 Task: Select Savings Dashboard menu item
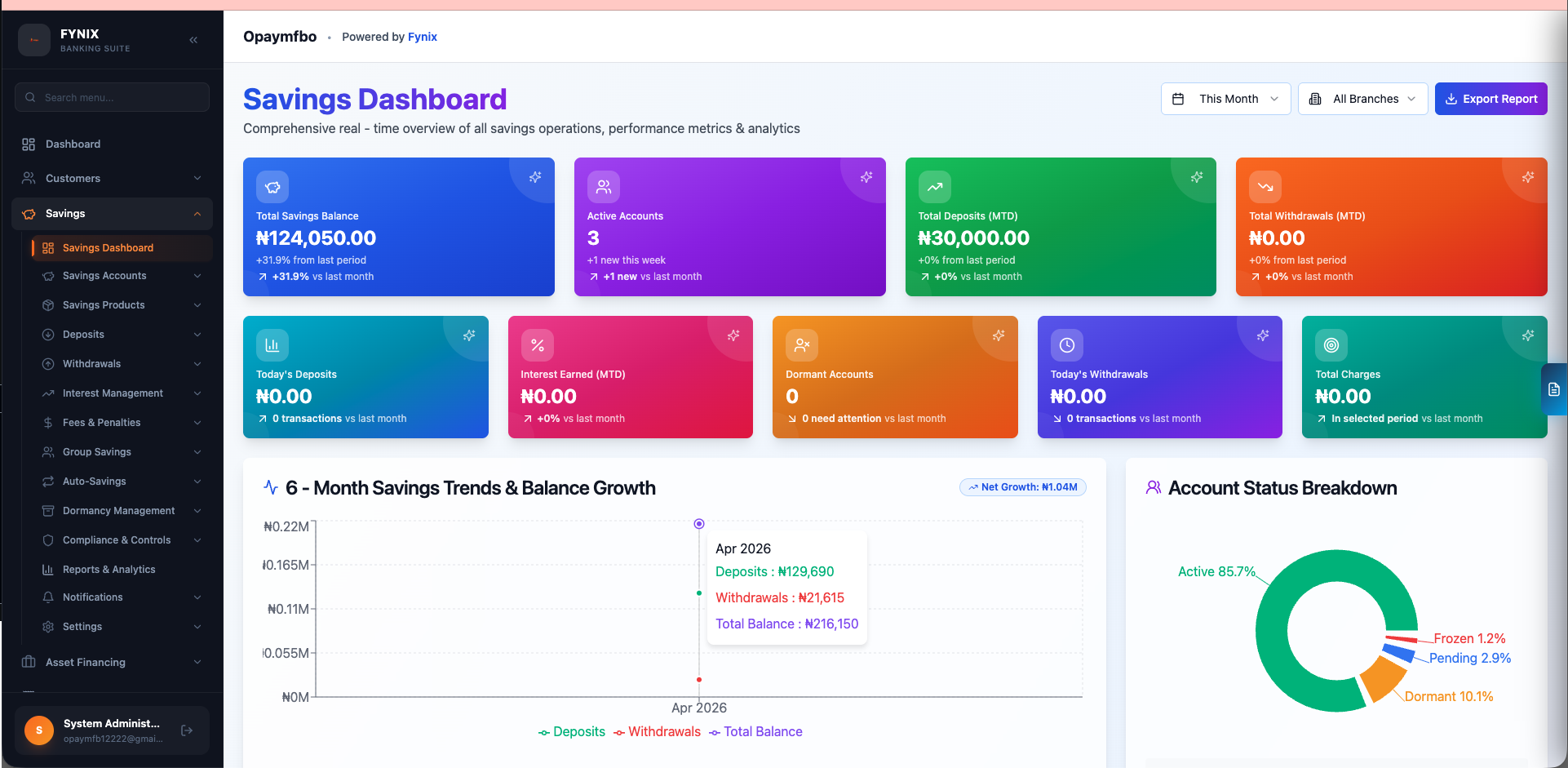pyautogui.click(x=122, y=248)
